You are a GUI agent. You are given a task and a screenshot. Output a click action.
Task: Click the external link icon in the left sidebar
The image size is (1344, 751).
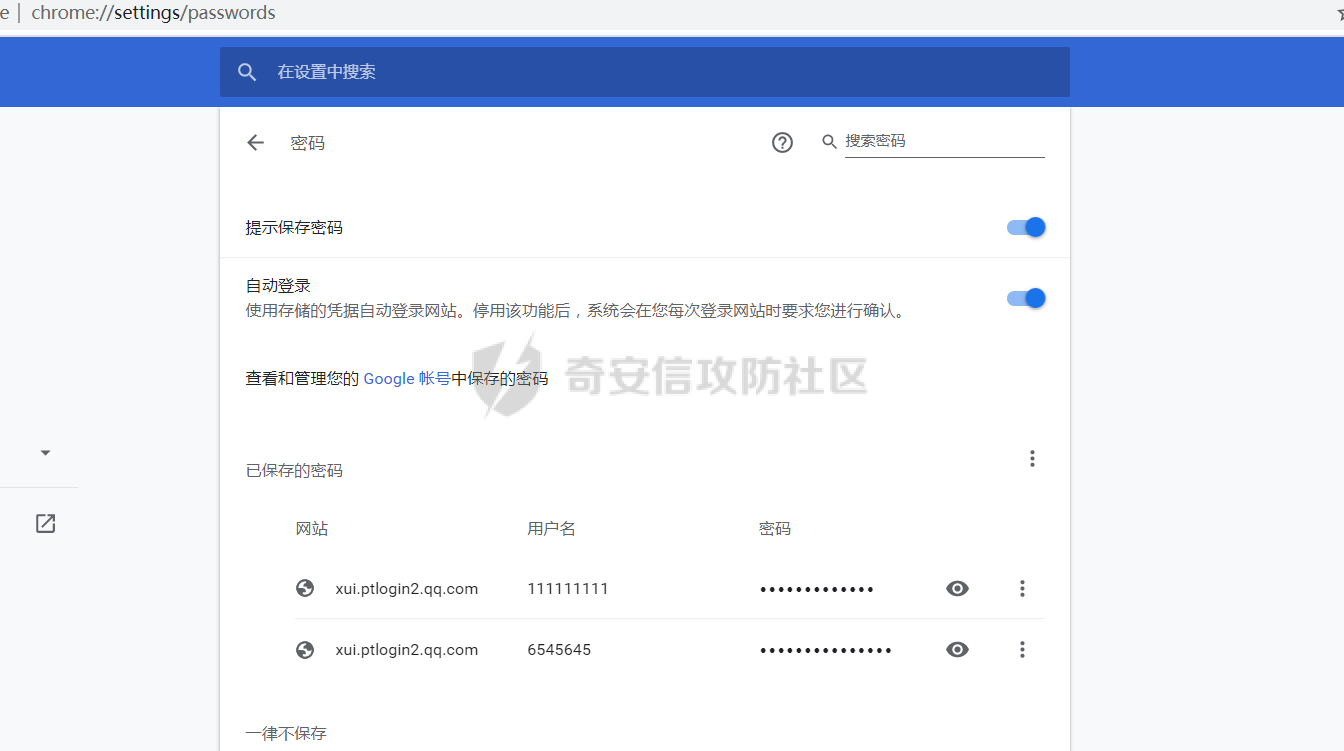tap(45, 523)
